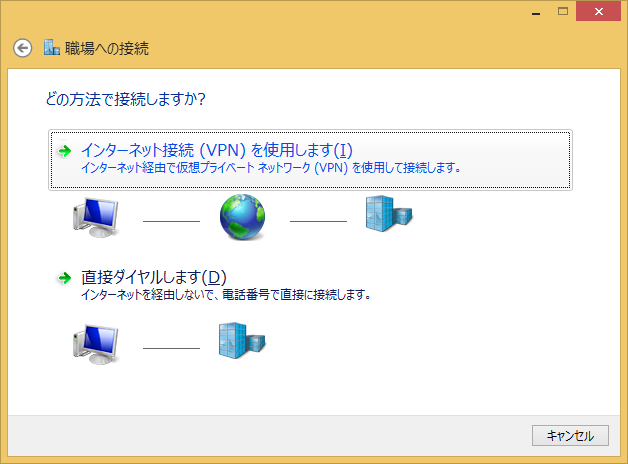Click the computer icon in dial-up diagram
This screenshot has width=628, height=464.
tap(98, 342)
